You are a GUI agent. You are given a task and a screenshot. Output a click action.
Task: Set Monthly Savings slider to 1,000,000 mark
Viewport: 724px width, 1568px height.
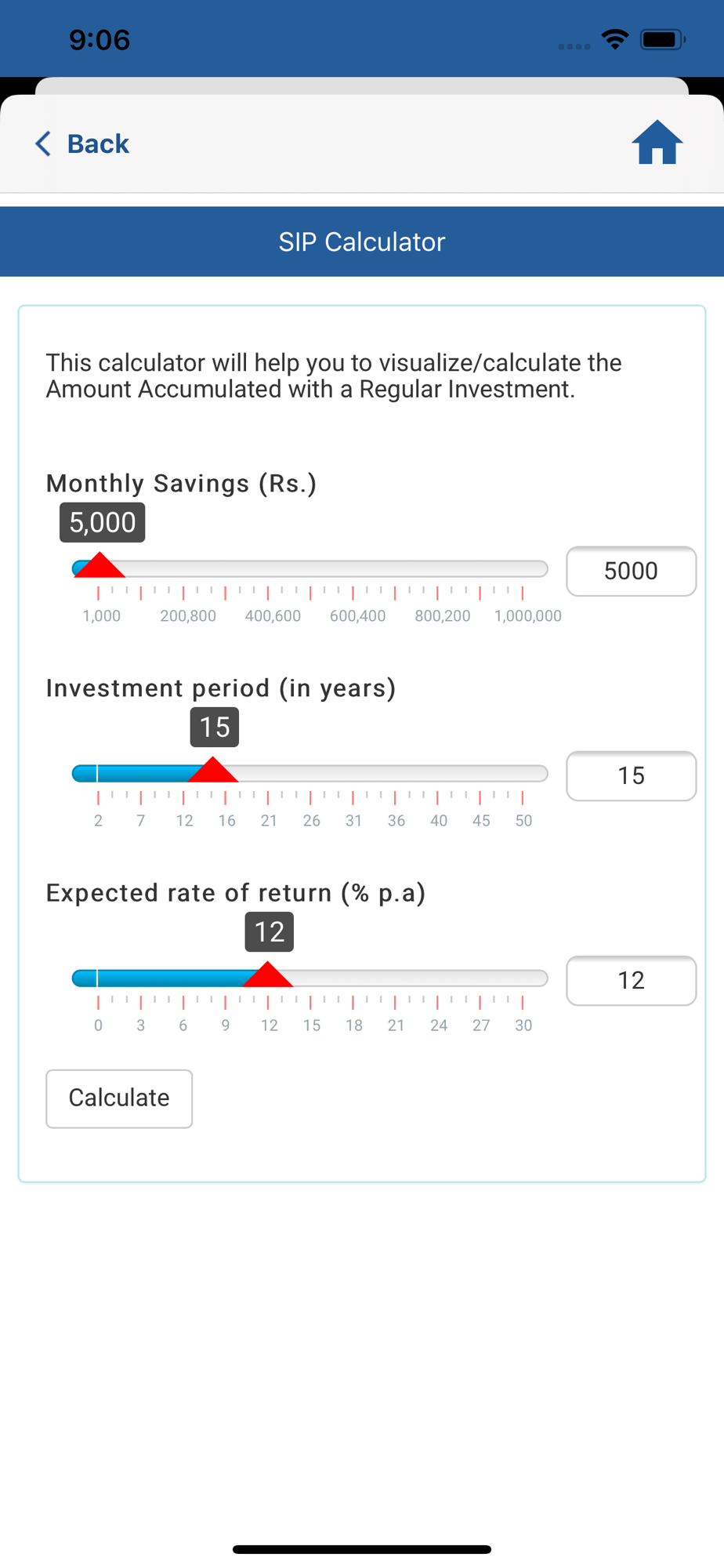[x=523, y=569]
